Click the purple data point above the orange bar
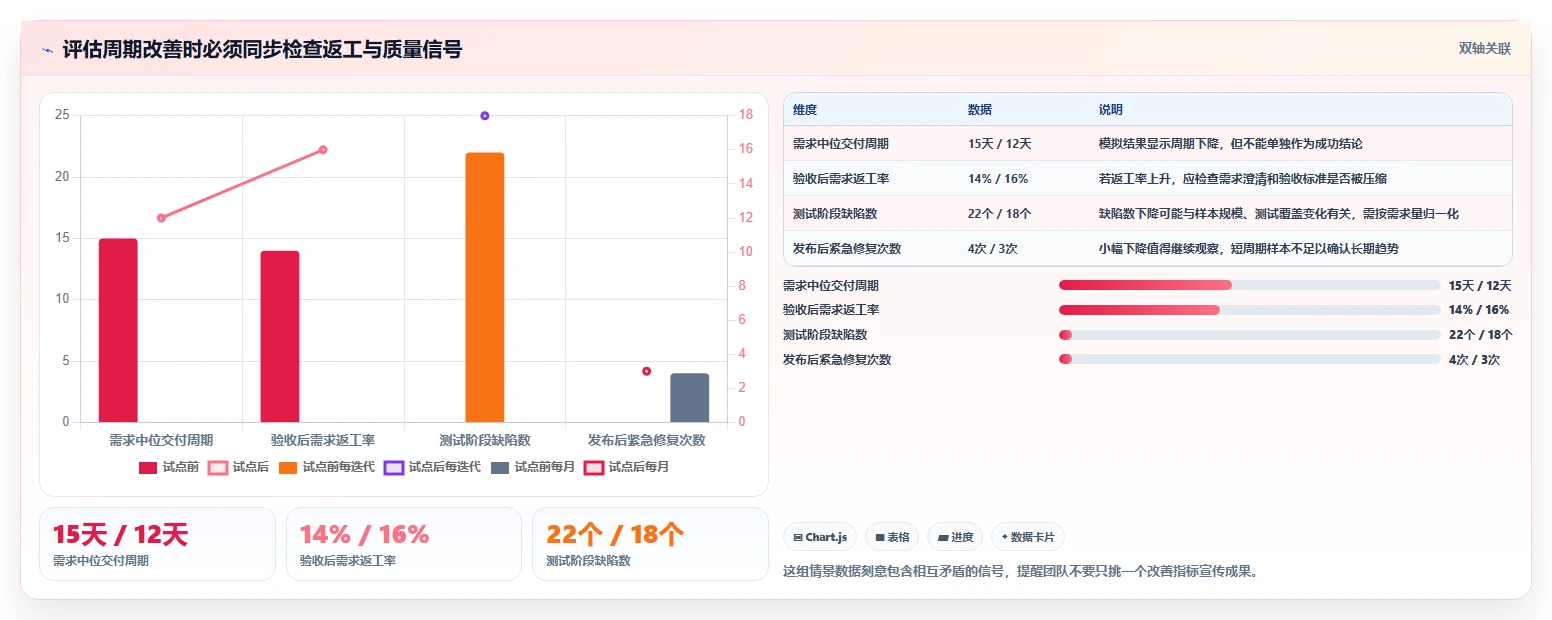Viewport: 1552px width, 620px height. pyautogui.click(x=485, y=116)
